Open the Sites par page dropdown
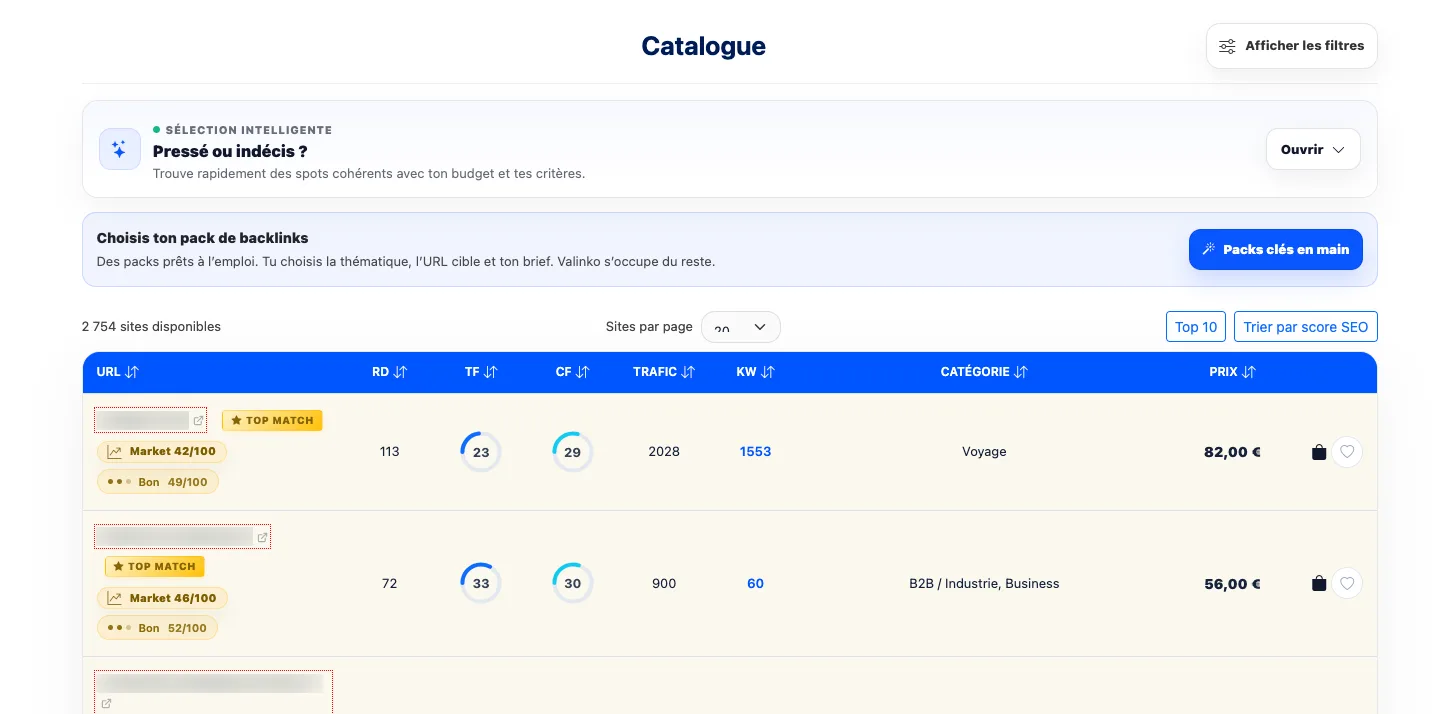This screenshot has height=714, width=1455. pyautogui.click(x=741, y=327)
